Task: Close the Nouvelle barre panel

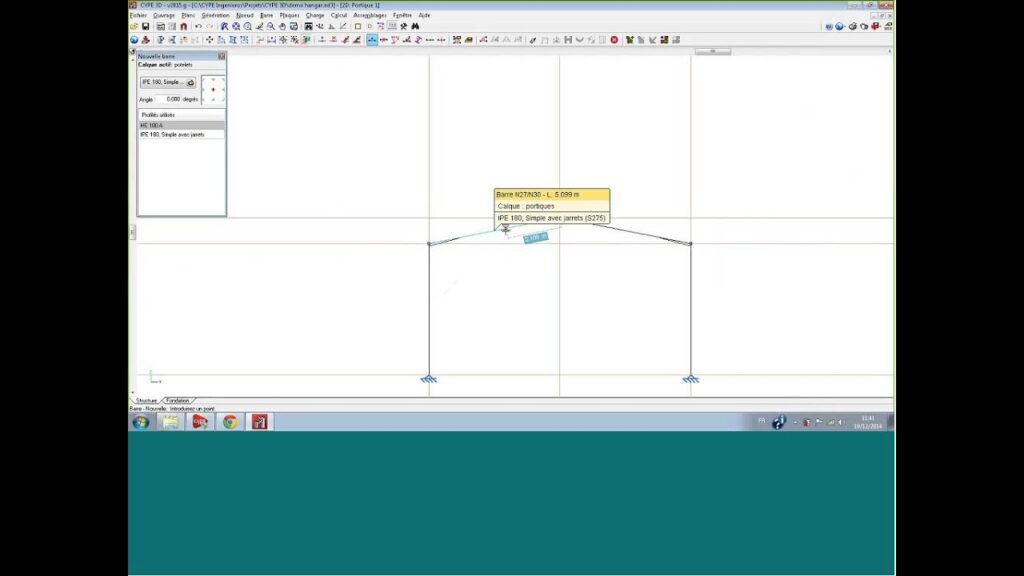Action: (x=221, y=56)
